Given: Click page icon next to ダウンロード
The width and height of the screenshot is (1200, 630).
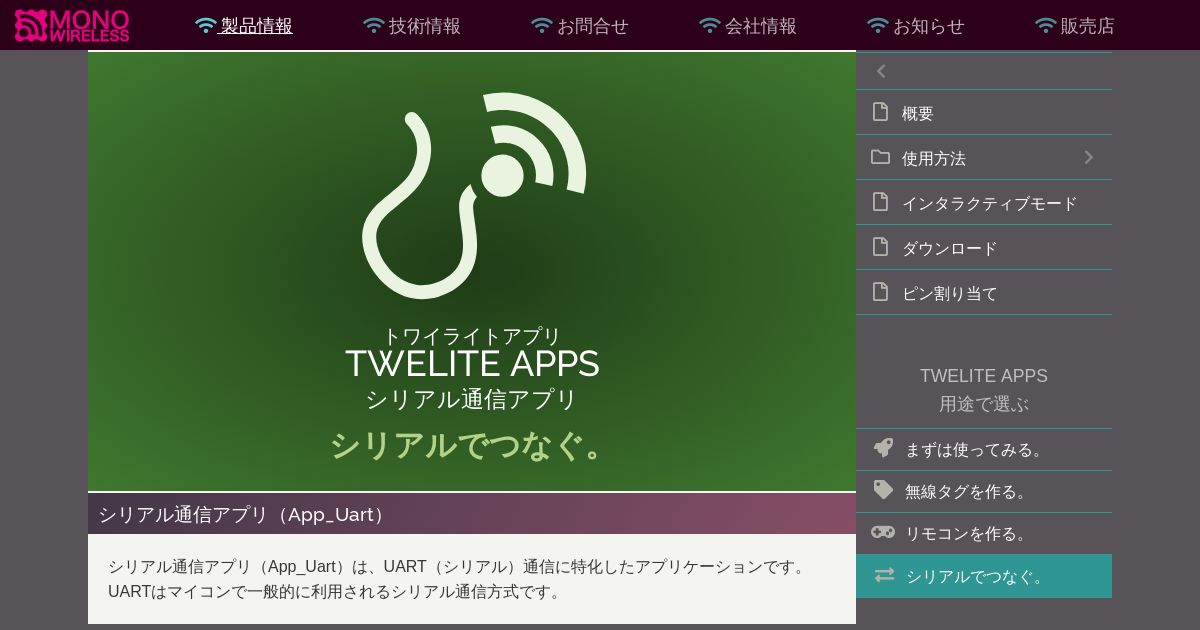Looking at the screenshot, I should [880, 247].
